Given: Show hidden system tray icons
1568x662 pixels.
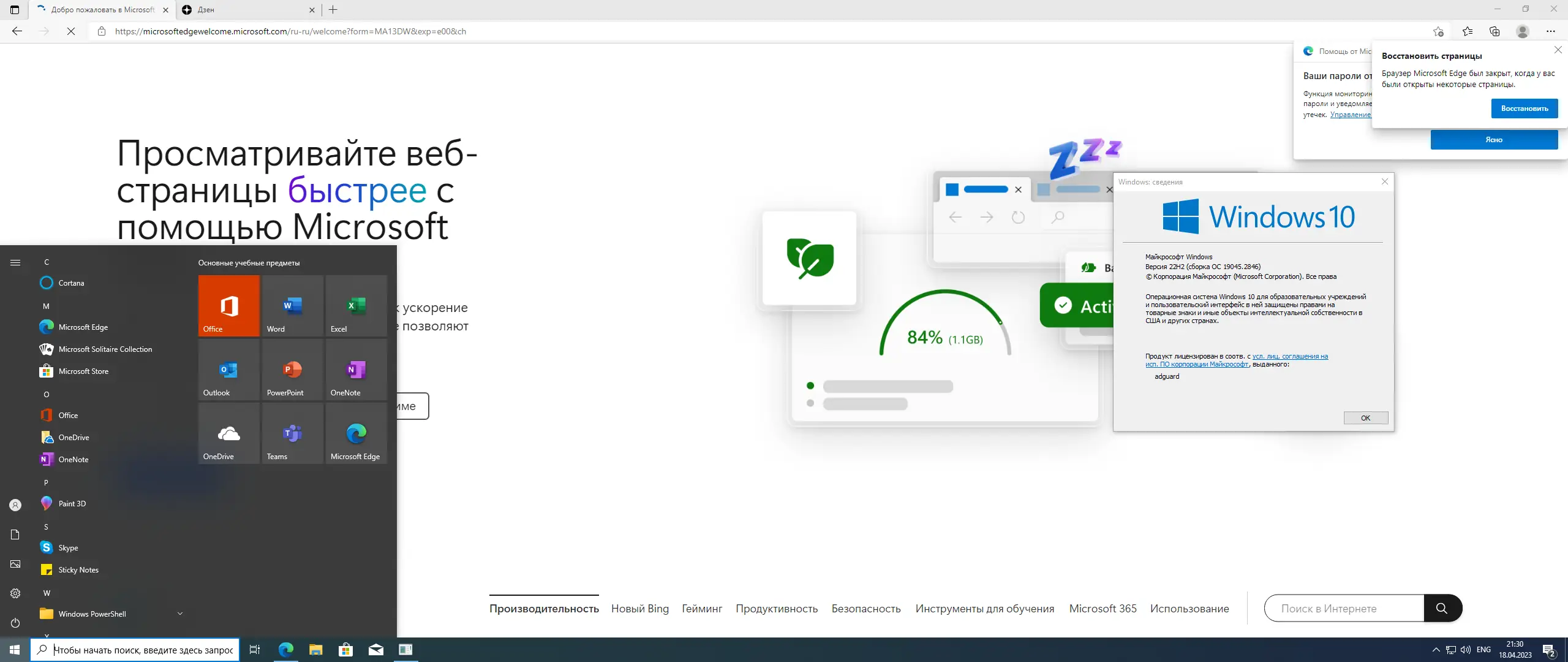Looking at the screenshot, I should coord(1436,650).
